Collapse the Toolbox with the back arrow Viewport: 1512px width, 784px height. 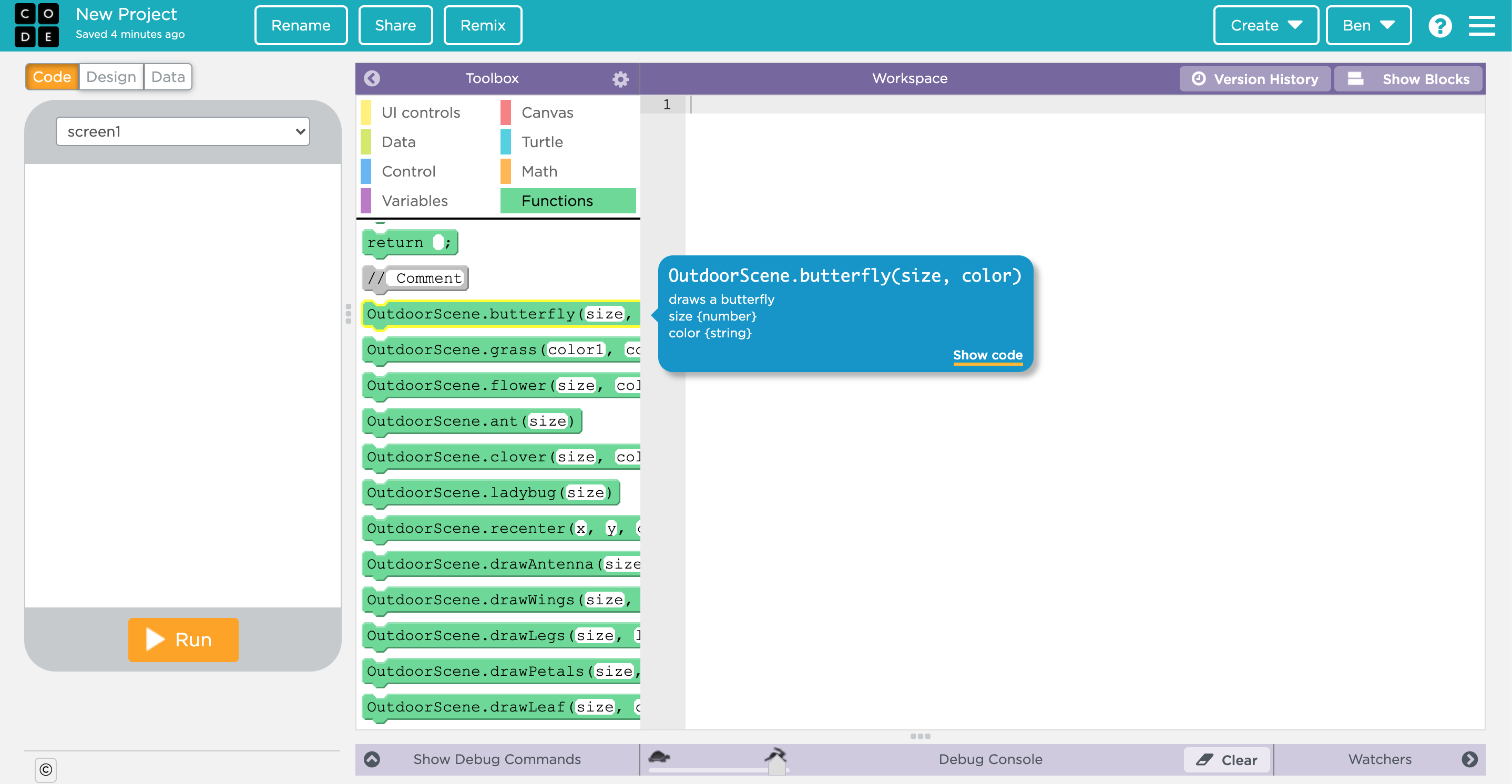tap(372, 78)
